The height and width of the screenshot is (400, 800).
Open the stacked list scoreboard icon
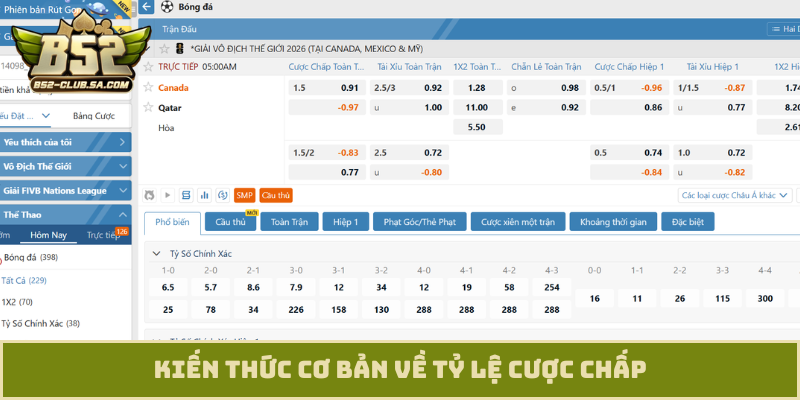pyautogui.click(x=186, y=195)
